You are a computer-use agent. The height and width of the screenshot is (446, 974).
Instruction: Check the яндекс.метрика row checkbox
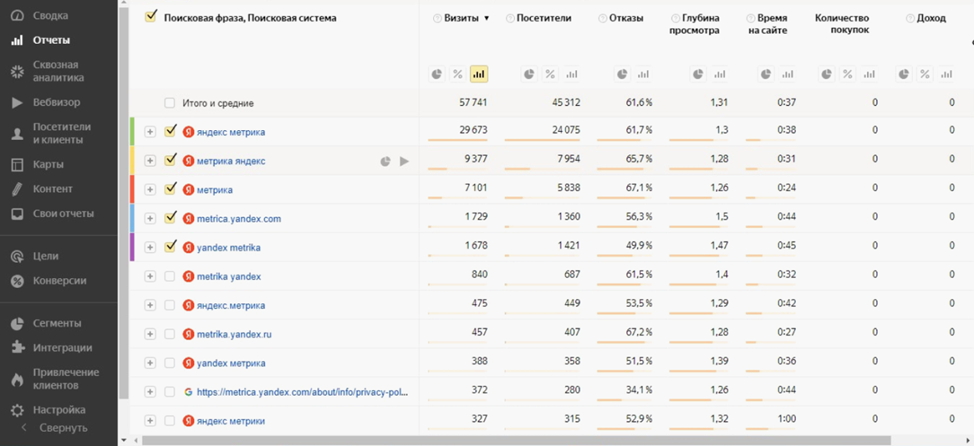[170, 305]
